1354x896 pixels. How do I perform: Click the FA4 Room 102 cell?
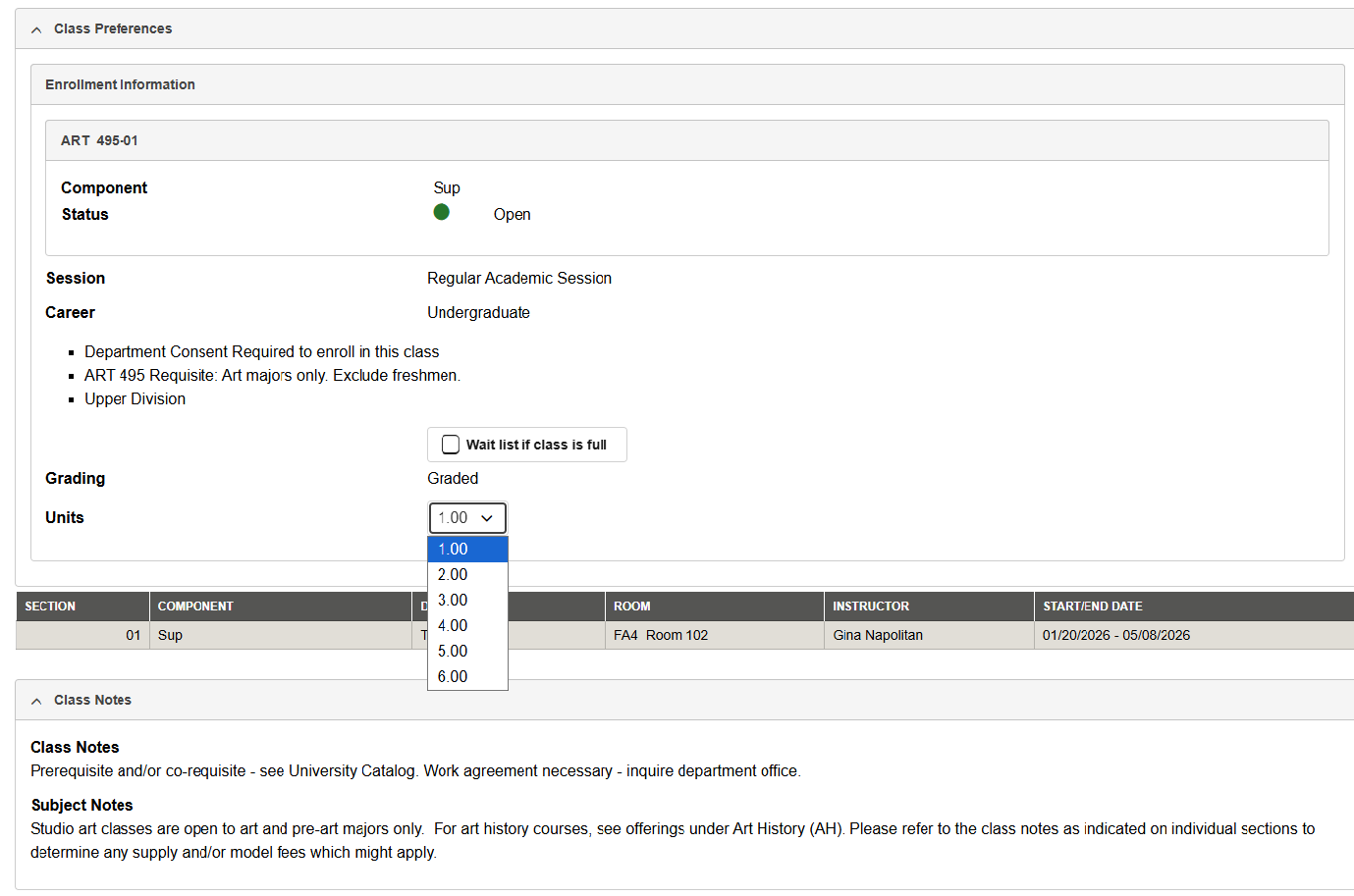(x=661, y=635)
